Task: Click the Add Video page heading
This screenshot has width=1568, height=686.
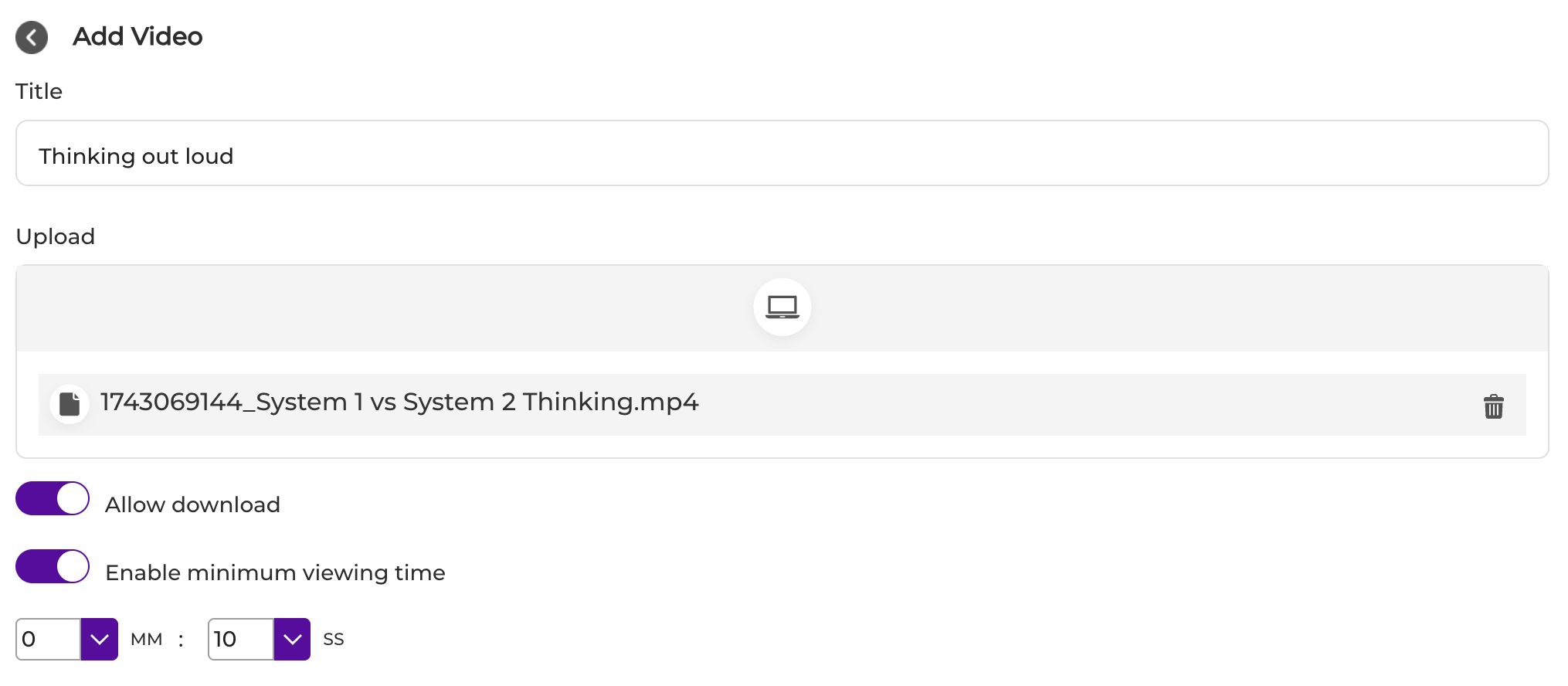Action: (137, 36)
